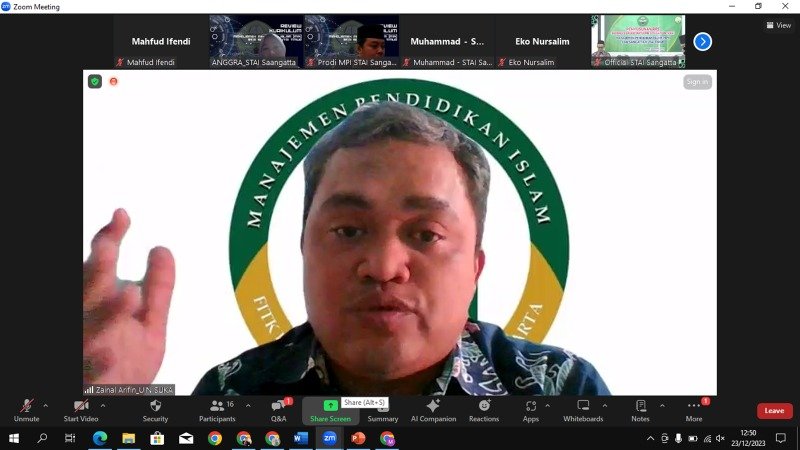This screenshot has width=800, height=450.
Task: Expand the Participants options arrow
Action: click(247, 406)
